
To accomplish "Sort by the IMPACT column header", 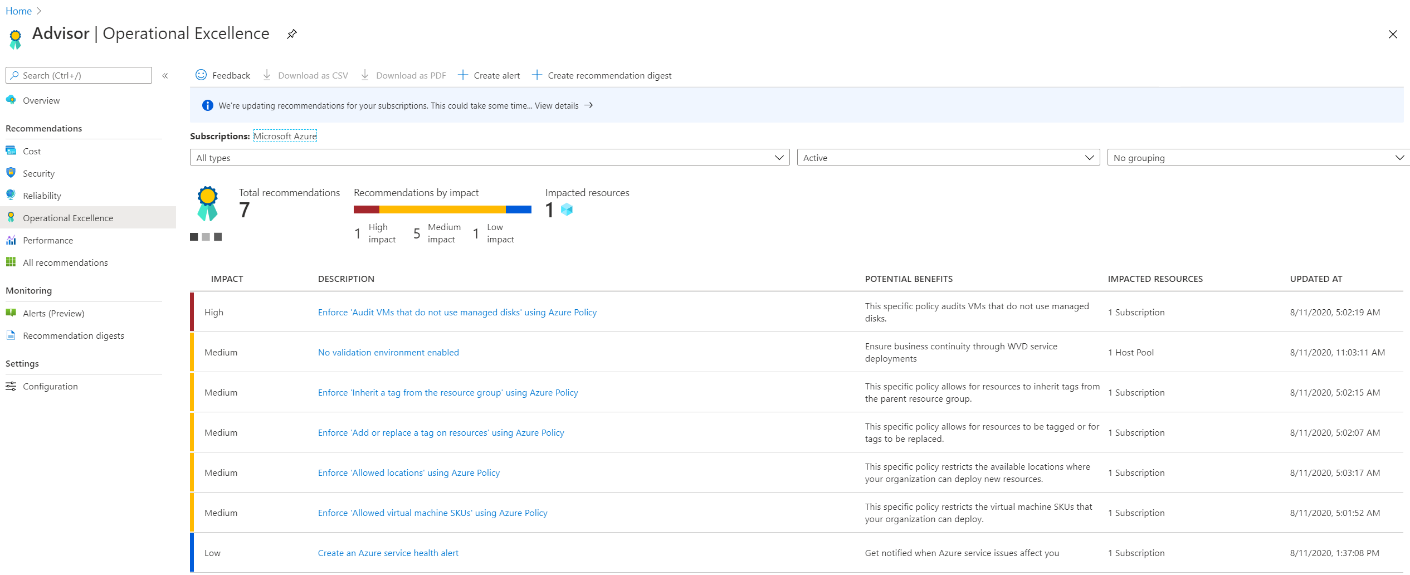I will (x=227, y=279).
